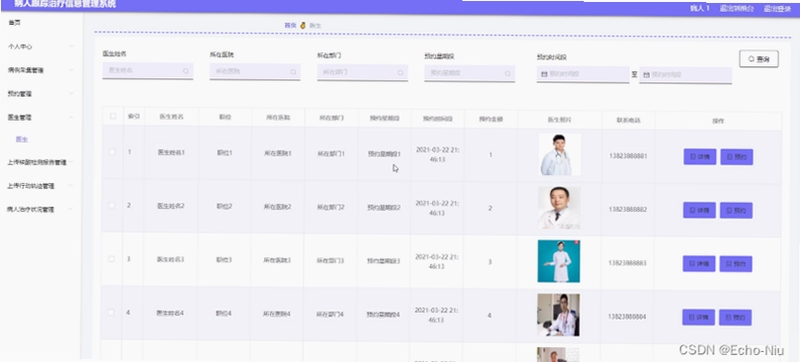
Task: Click the 医生姓名 column header
Action: tap(171, 117)
